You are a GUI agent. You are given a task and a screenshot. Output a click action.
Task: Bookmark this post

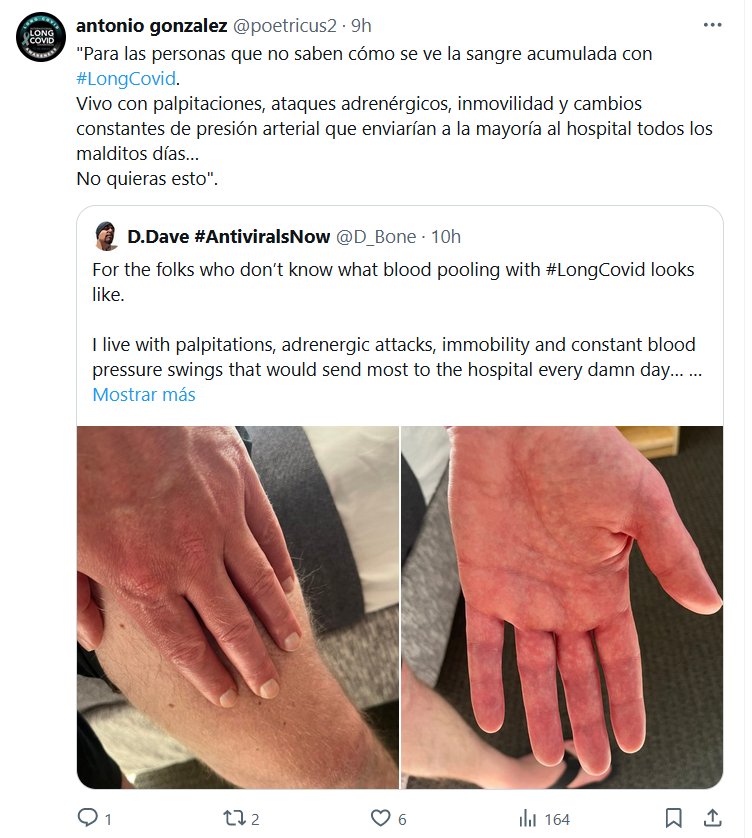[x=673, y=818]
